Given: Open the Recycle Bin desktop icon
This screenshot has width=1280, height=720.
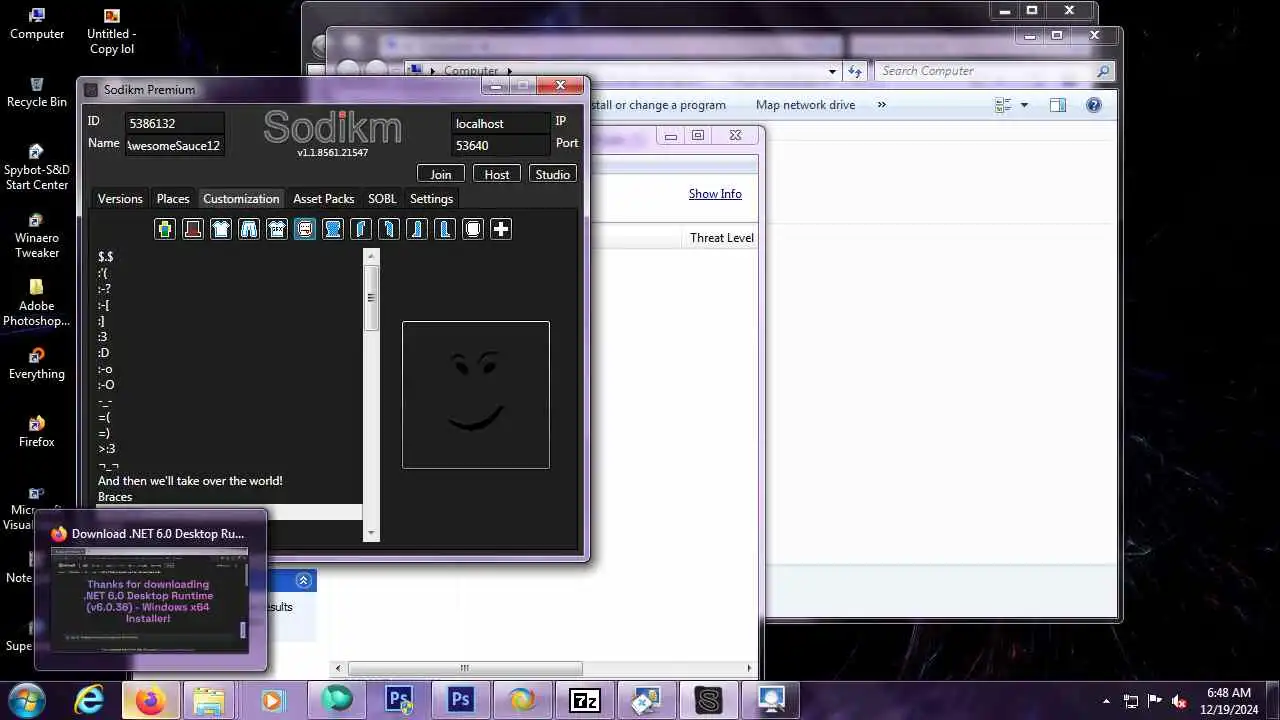Looking at the screenshot, I should (37, 92).
